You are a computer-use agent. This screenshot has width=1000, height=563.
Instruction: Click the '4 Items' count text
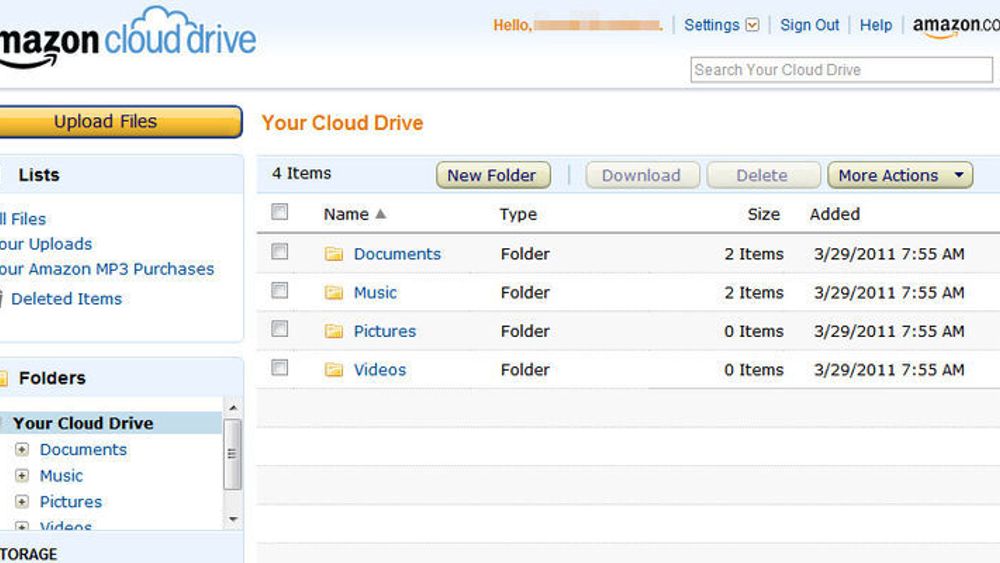(302, 173)
